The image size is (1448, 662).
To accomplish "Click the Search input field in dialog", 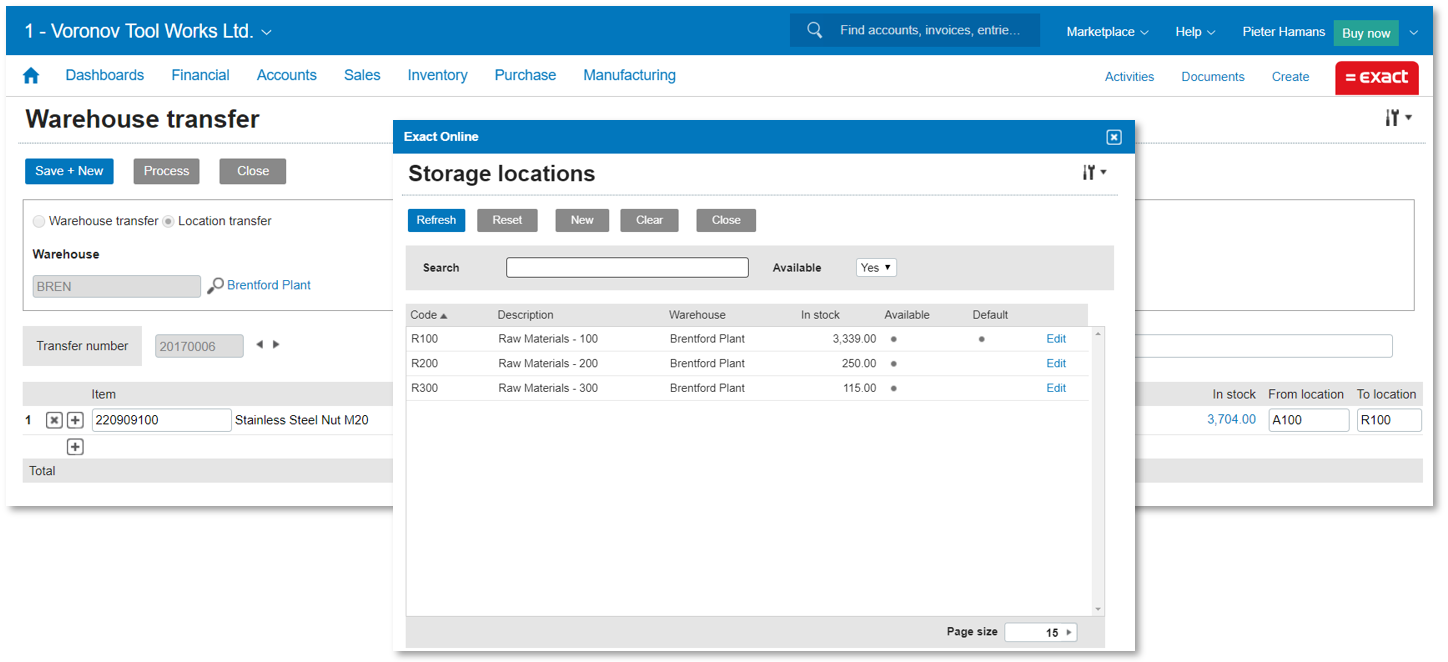I will point(627,268).
